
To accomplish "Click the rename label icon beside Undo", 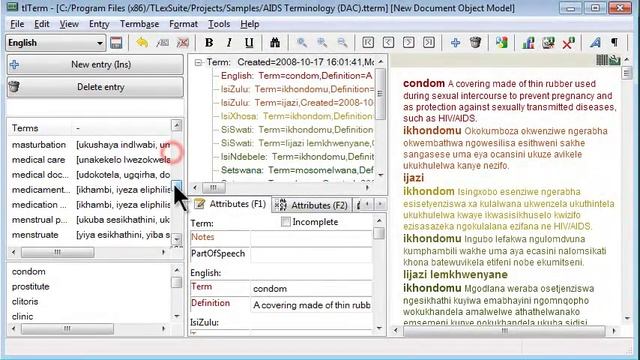I will (162, 42).
